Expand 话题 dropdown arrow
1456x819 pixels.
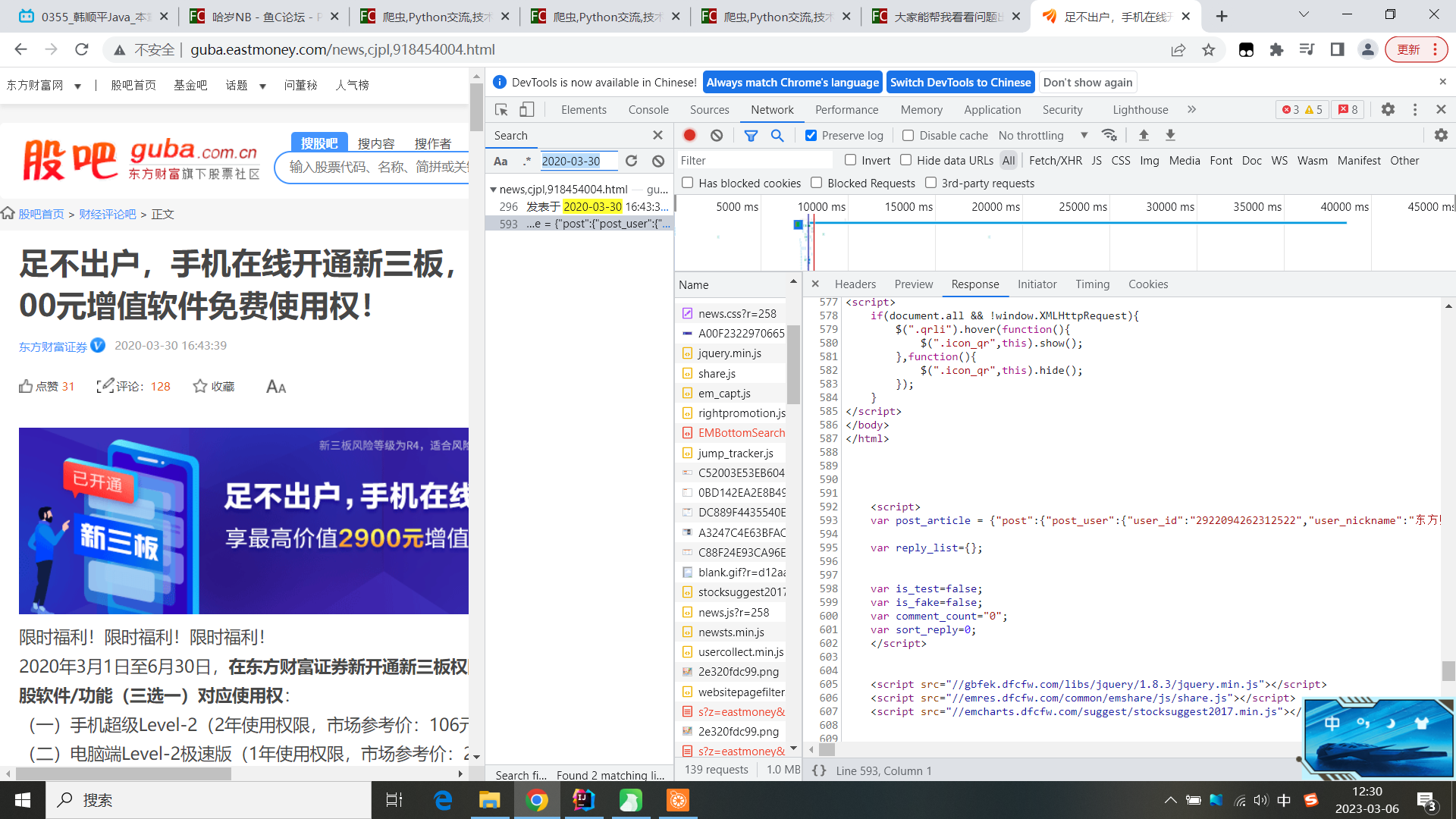point(262,86)
